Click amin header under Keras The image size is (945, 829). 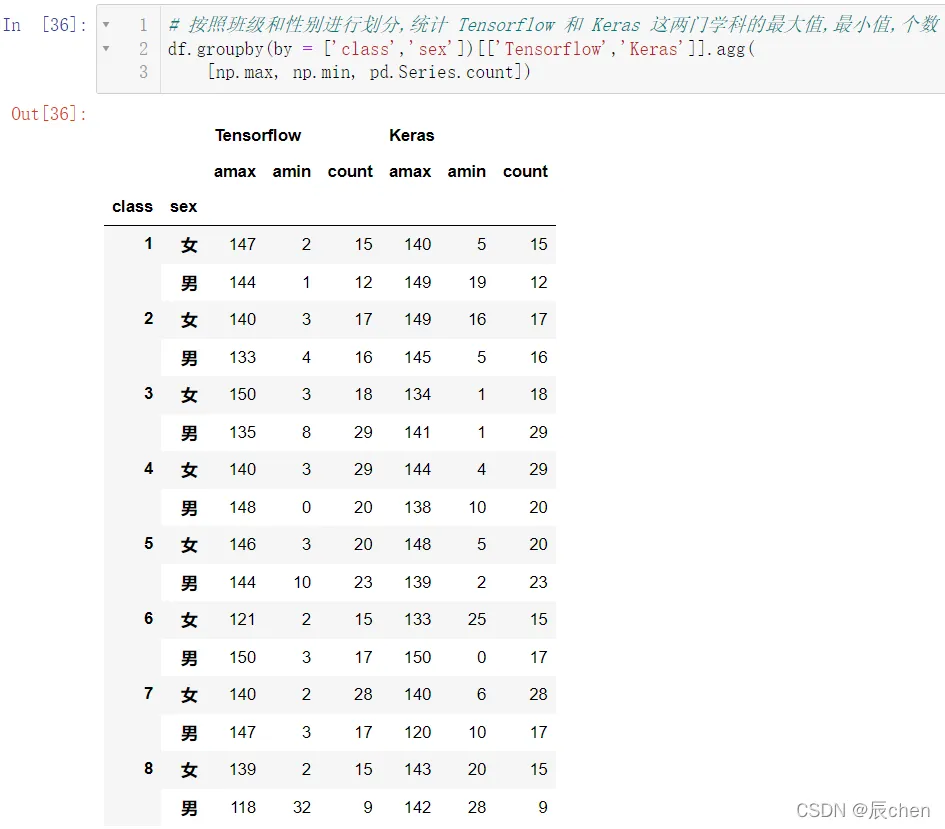click(x=466, y=172)
